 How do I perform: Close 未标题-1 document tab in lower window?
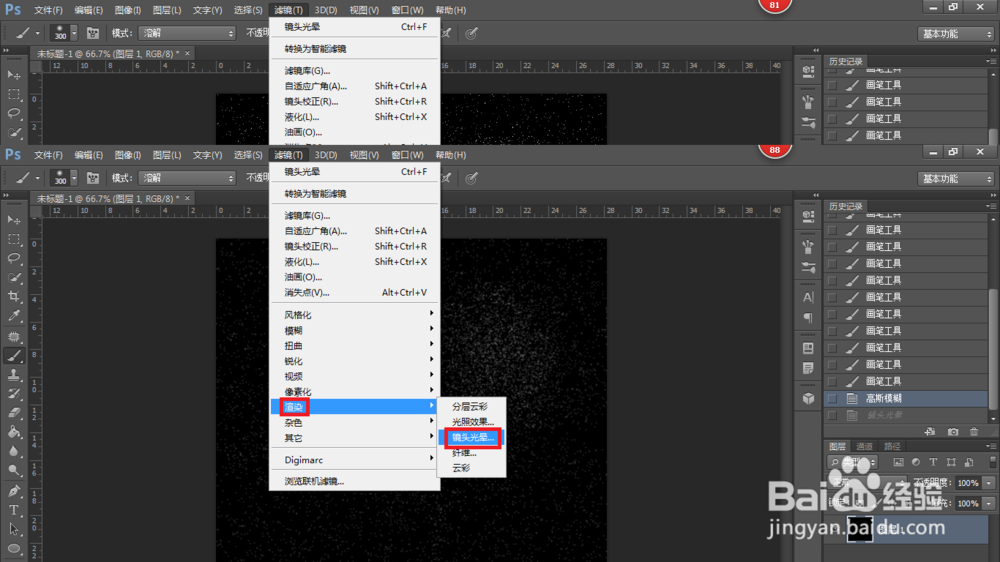188,198
